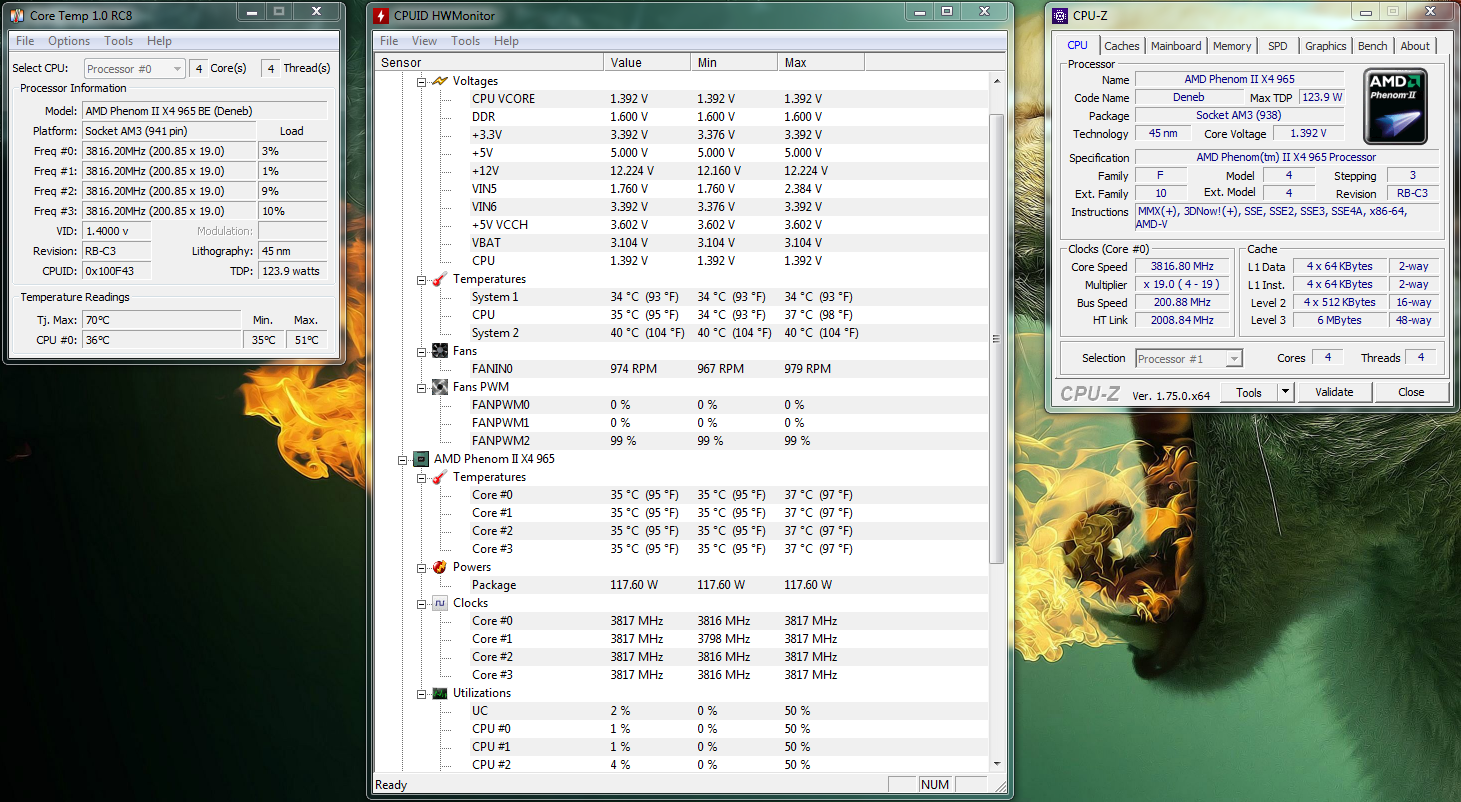Click the VID 1.4000 v field in Core Temp

tap(117, 231)
